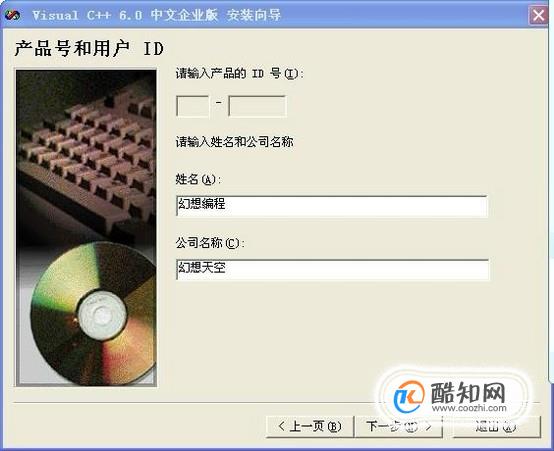Click the 请输入姓名和公司名称 instruction text

tap(235, 142)
